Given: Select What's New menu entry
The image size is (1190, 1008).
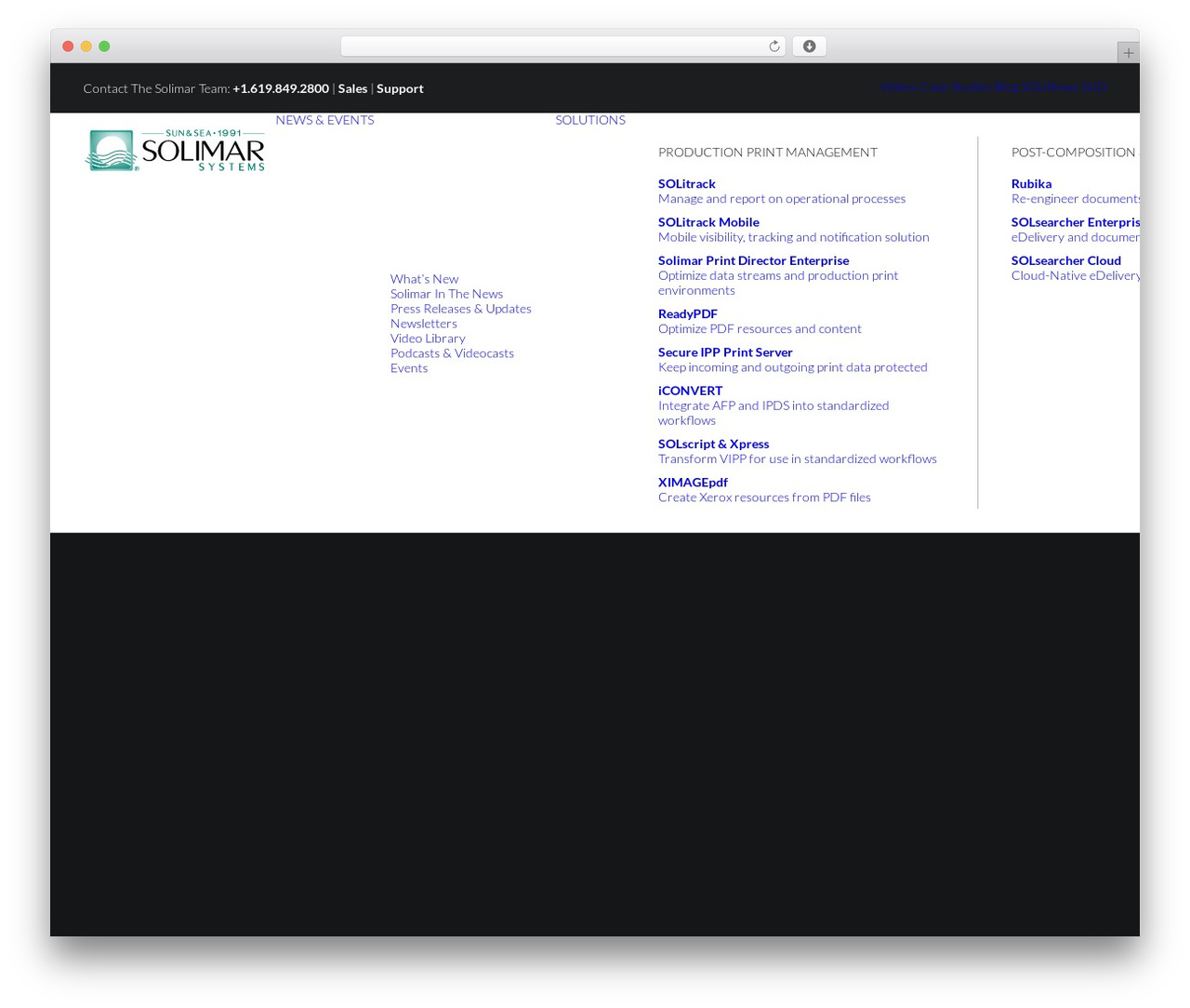Looking at the screenshot, I should [424, 279].
